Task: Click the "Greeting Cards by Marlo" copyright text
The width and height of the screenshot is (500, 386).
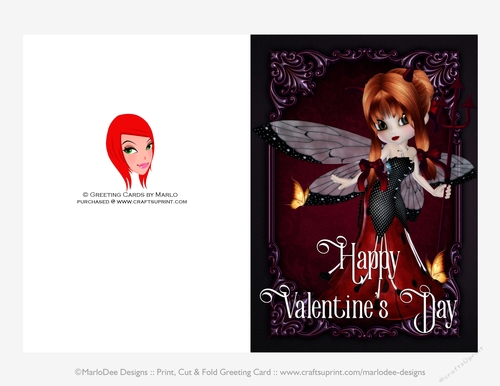Action: click(x=130, y=194)
